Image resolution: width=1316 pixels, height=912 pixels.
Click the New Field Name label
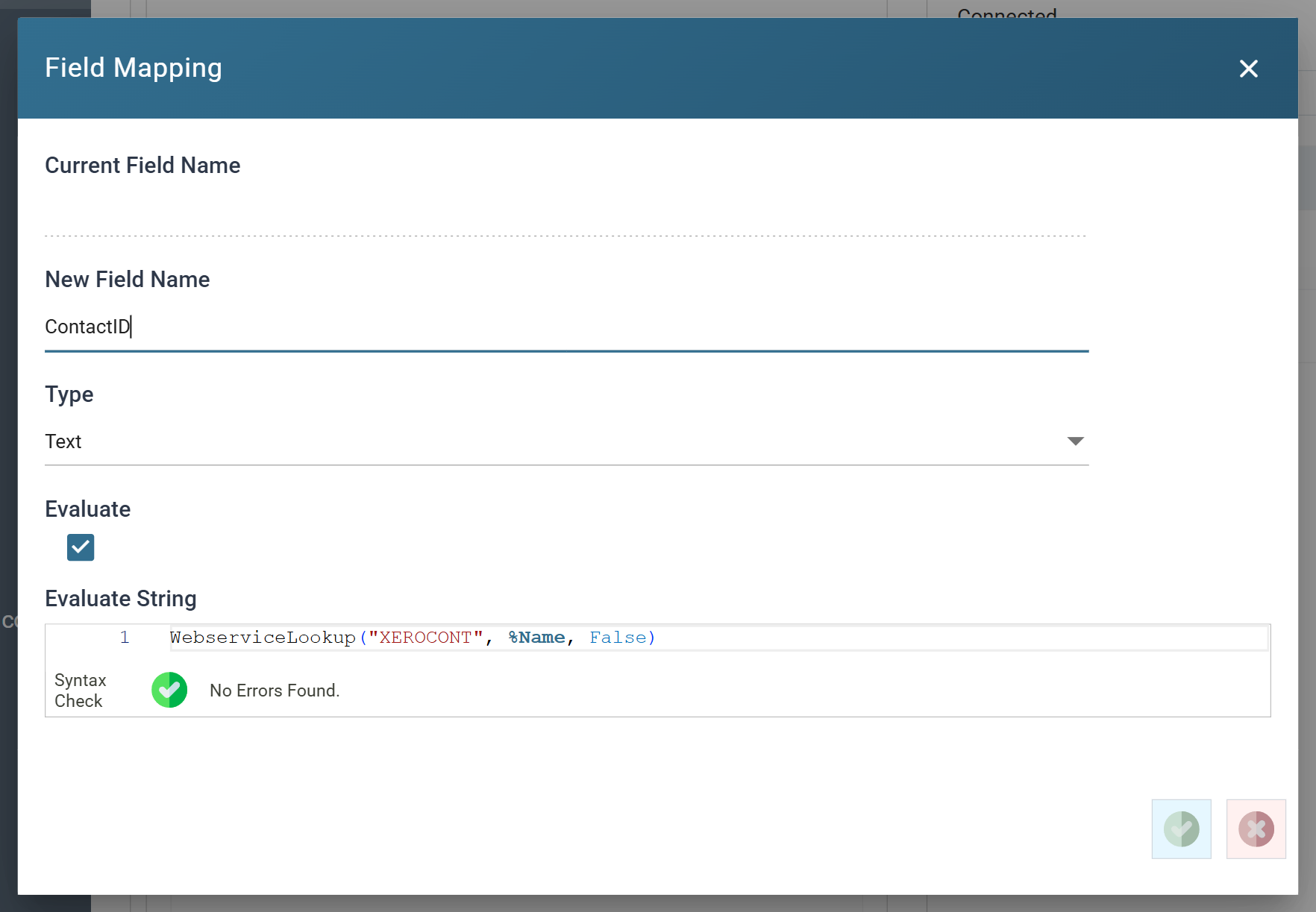pyautogui.click(x=128, y=280)
